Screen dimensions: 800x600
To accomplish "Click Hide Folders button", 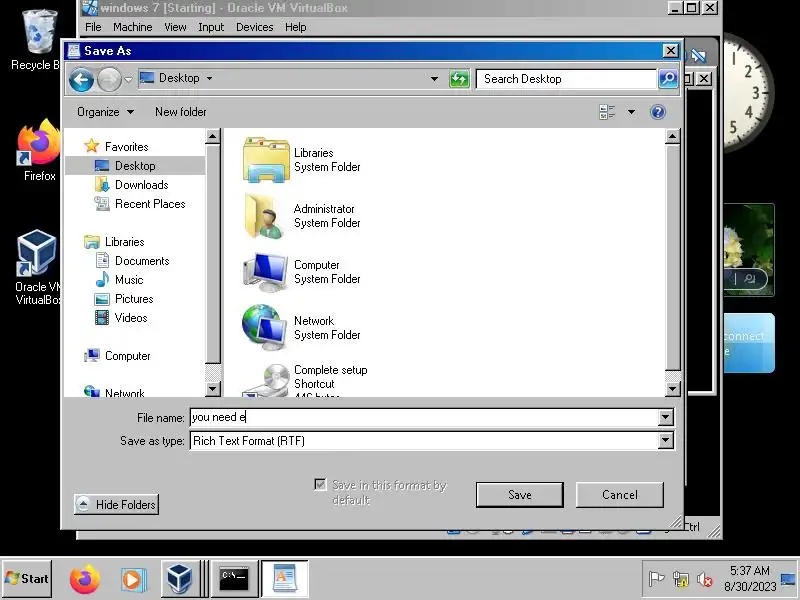I will tap(116, 505).
